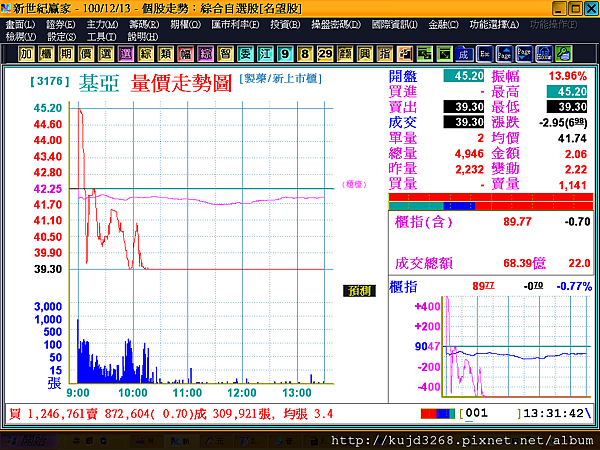Image resolution: width=600 pixels, height=450 pixels.
Task: Click the 價 price toolbar button
Action: (86, 54)
